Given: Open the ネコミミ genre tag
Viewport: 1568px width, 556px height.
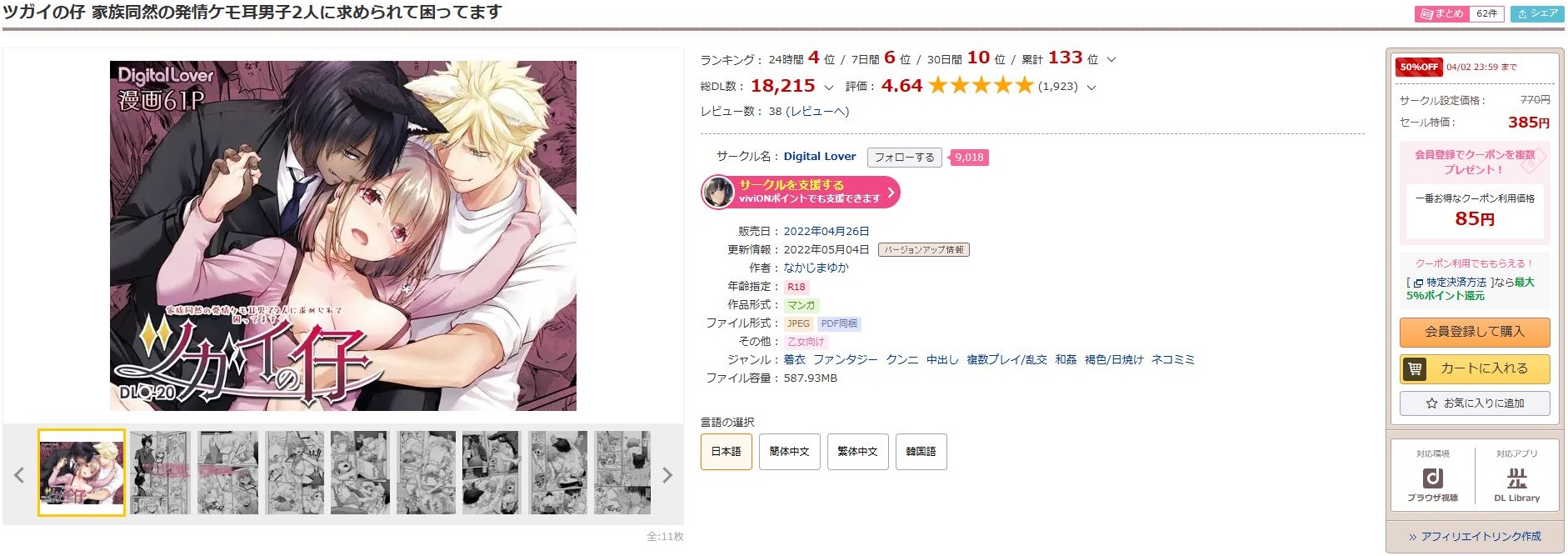Looking at the screenshot, I should (x=1173, y=359).
